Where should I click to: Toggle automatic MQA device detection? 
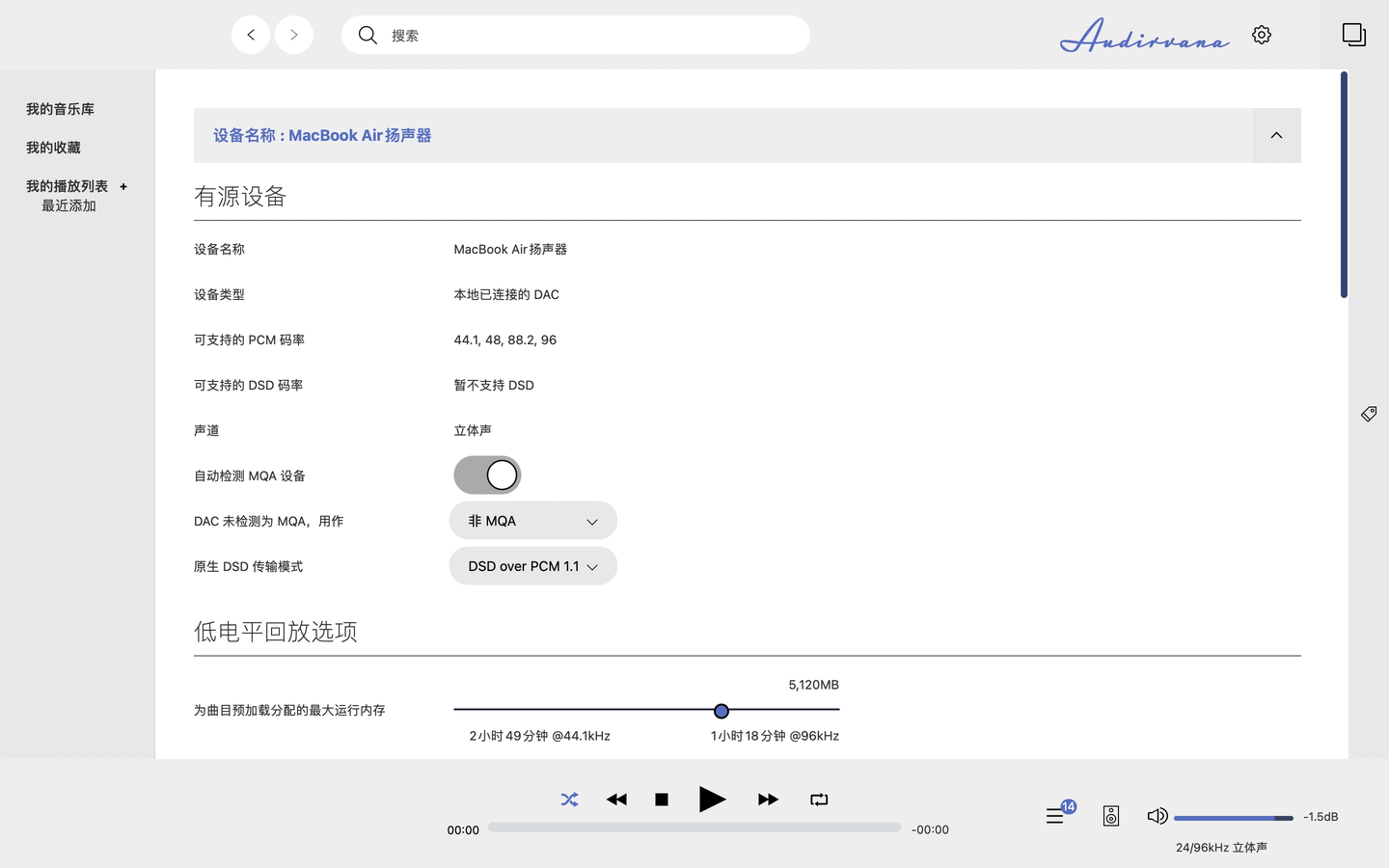(x=487, y=475)
